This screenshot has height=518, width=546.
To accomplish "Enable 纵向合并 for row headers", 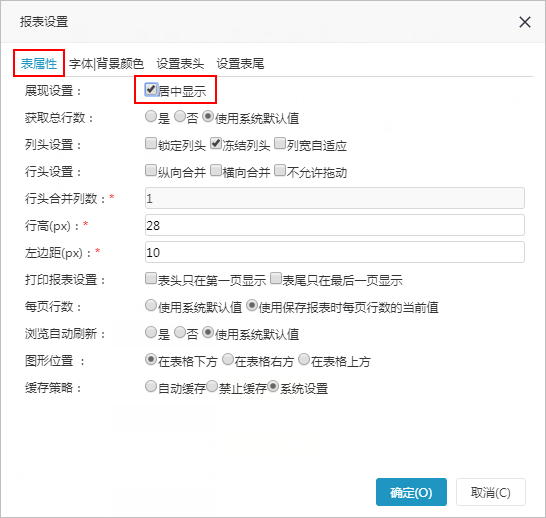I will (x=151, y=171).
